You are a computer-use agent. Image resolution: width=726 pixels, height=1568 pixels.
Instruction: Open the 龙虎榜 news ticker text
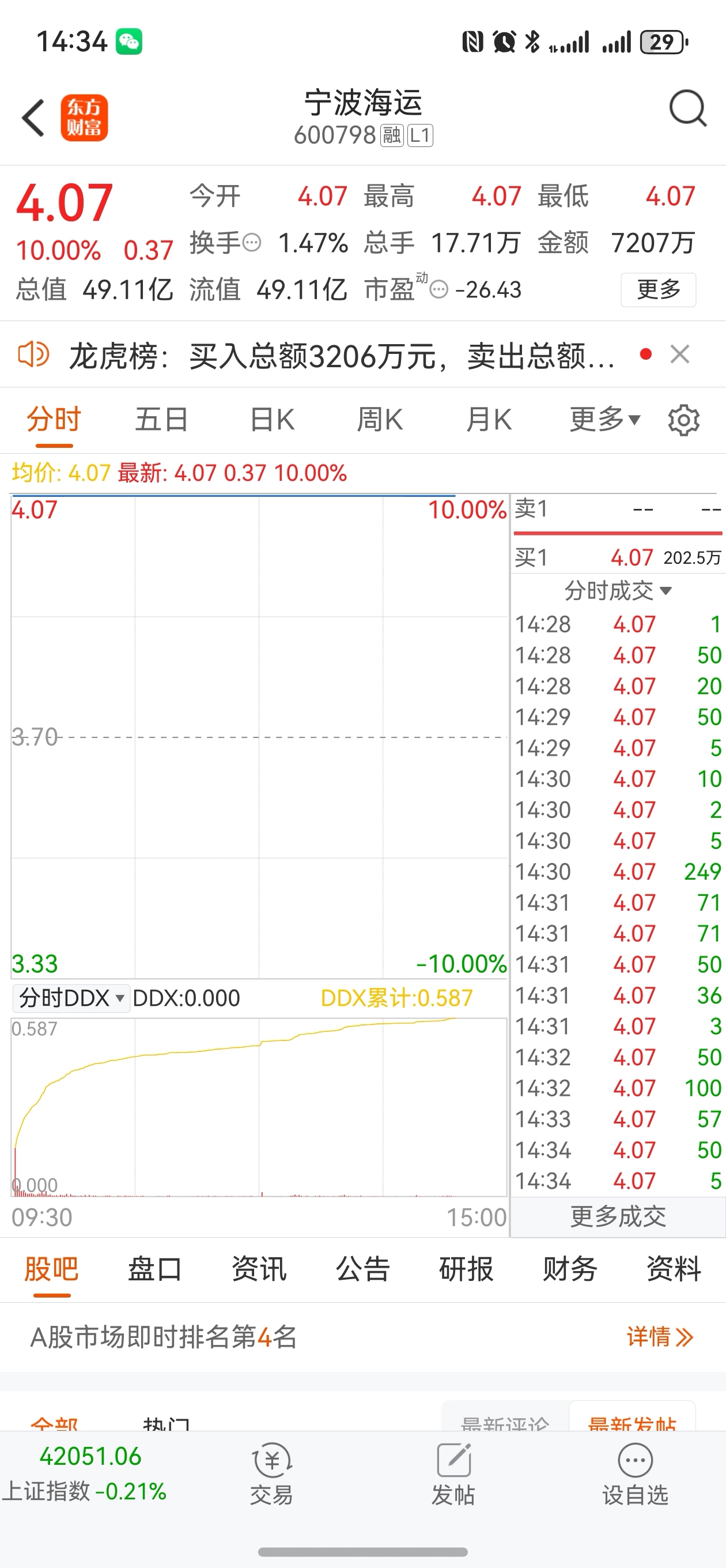[342, 356]
